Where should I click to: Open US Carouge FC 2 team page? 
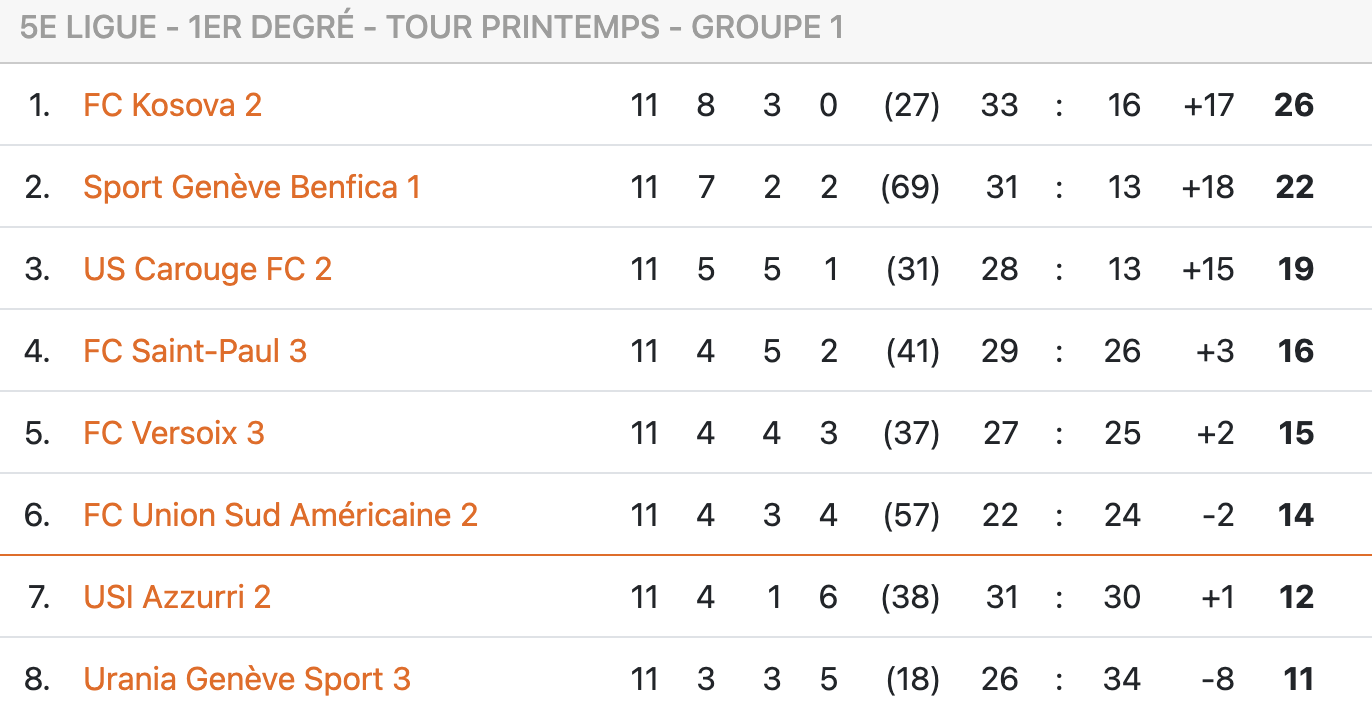coord(207,269)
